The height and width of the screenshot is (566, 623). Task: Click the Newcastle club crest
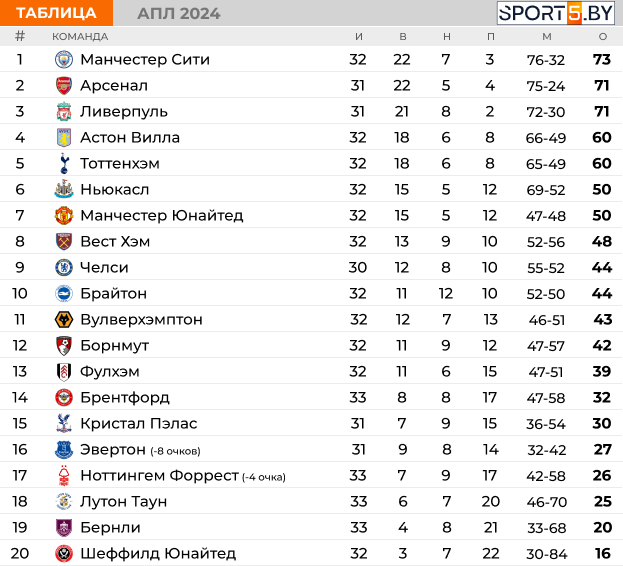click(64, 189)
